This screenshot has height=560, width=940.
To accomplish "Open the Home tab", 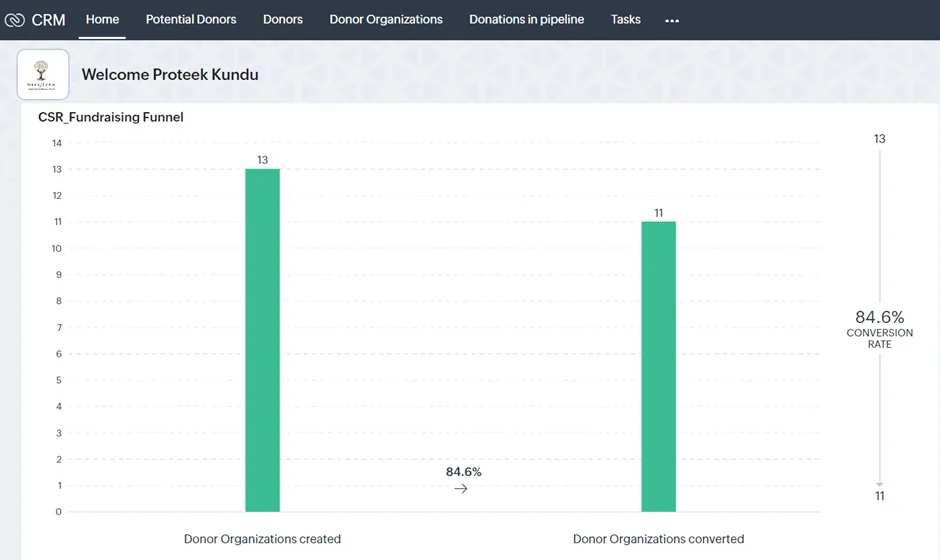I will pyautogui.click(x=102, y=19).
